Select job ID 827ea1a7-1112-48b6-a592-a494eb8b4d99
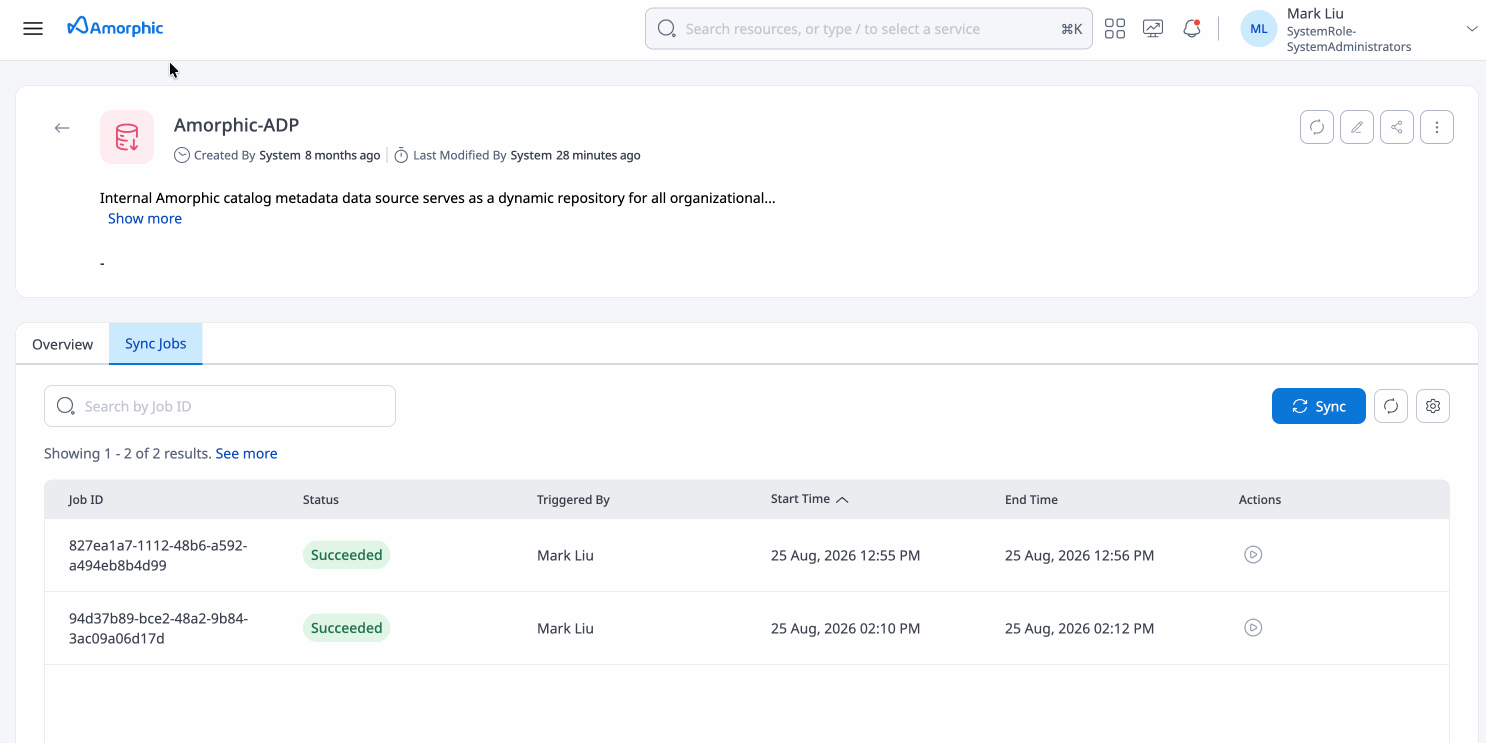The height and width of the screenshot is (743, 1486). pyautogui.click(x=158, y=555)
